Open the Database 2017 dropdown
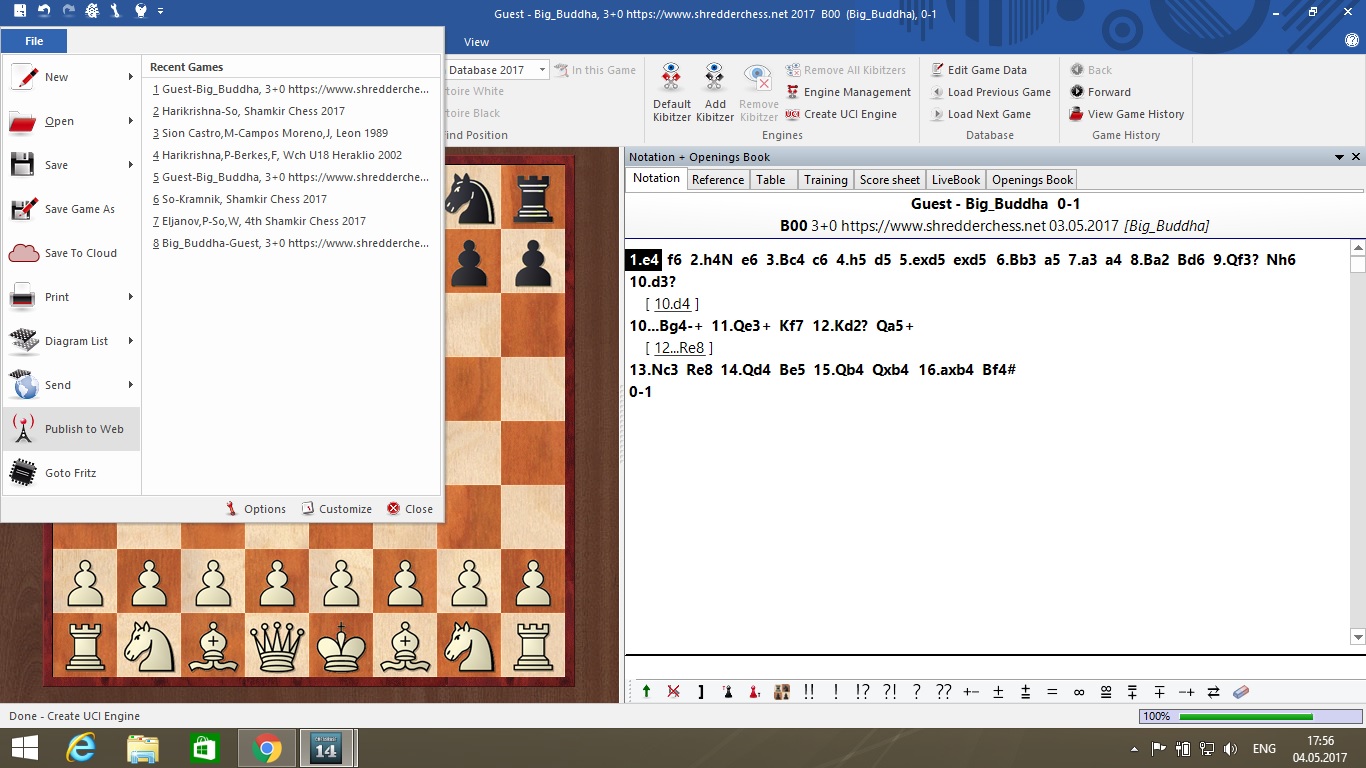 click(x=543, y=70)
